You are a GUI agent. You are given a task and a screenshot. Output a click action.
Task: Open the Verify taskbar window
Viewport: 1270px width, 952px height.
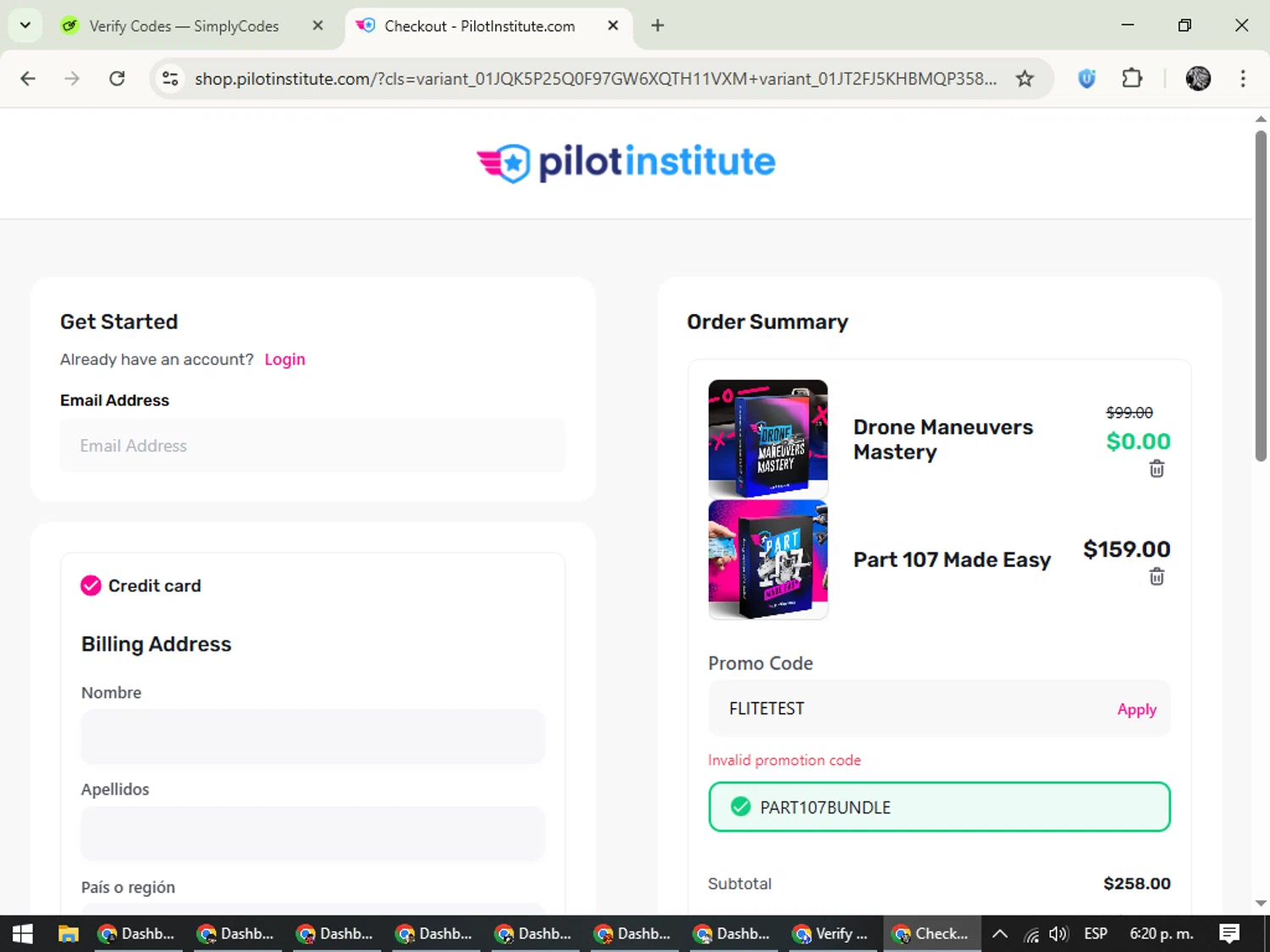click(x=833, y=933)
